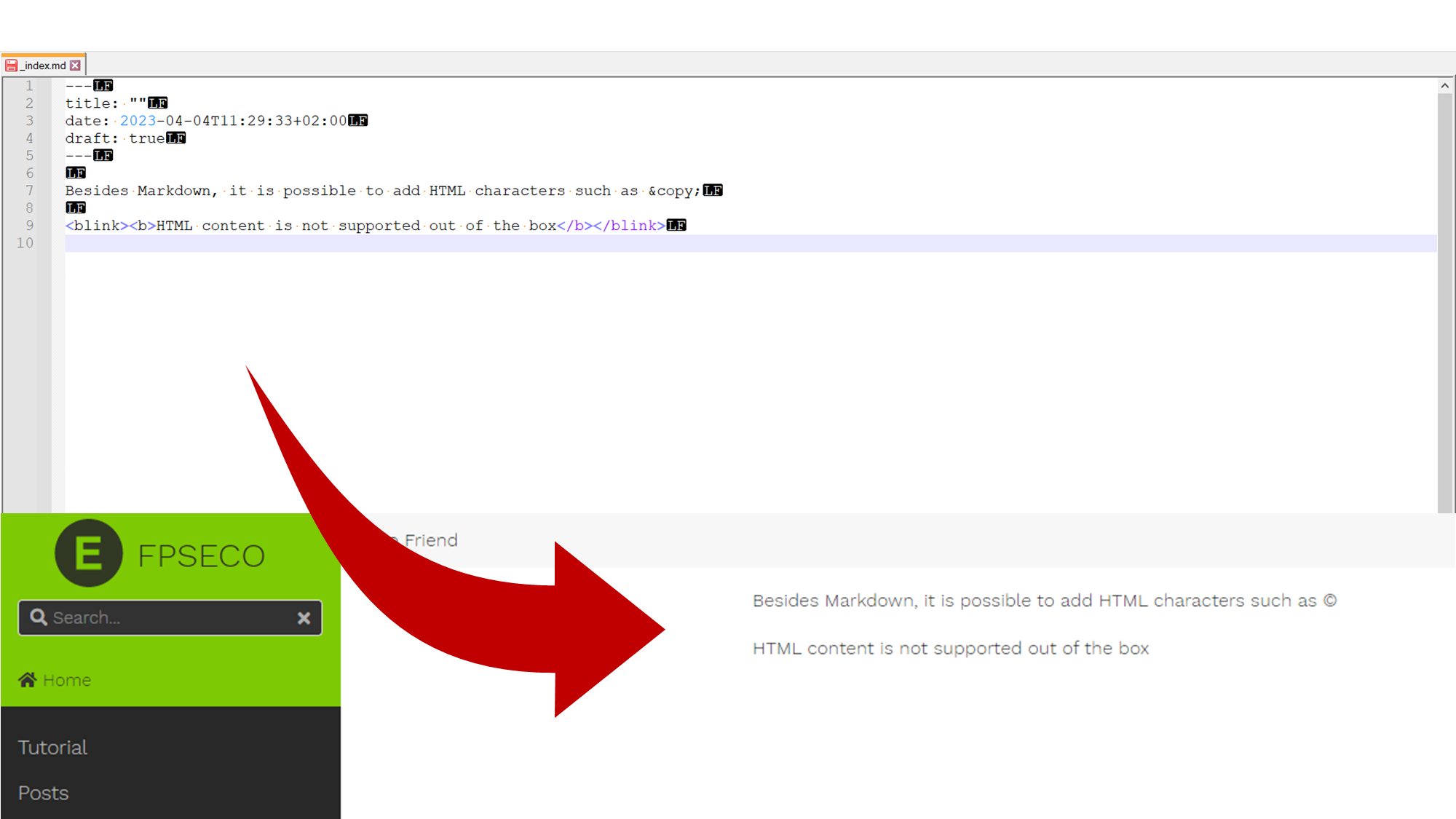Click the house icon beside Home
1456x819 pixels.
pyautogui.click(x=27, y=680)
